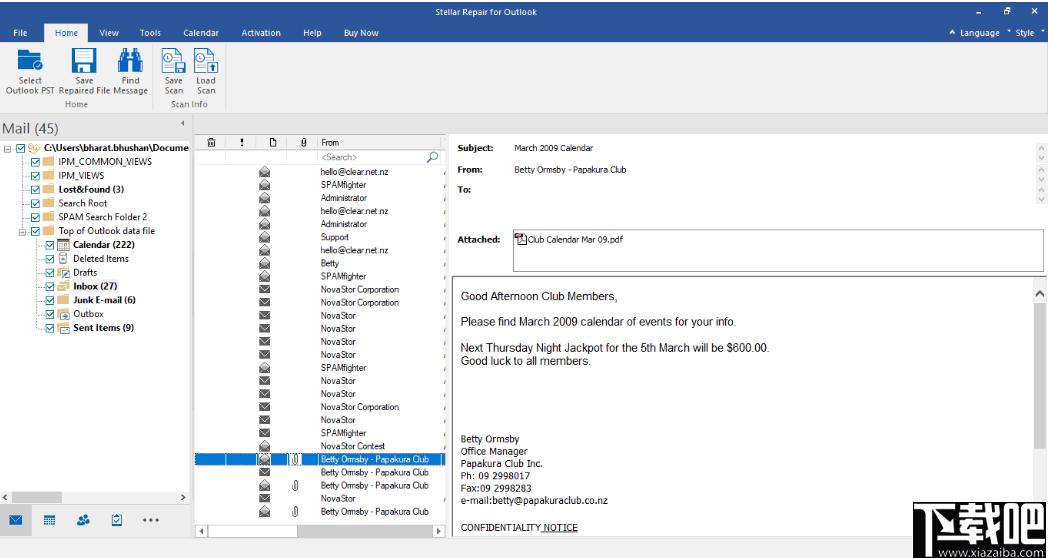Click envelope icon of NovaStor Contest row
1048x558 pixels.
(265, 446)
